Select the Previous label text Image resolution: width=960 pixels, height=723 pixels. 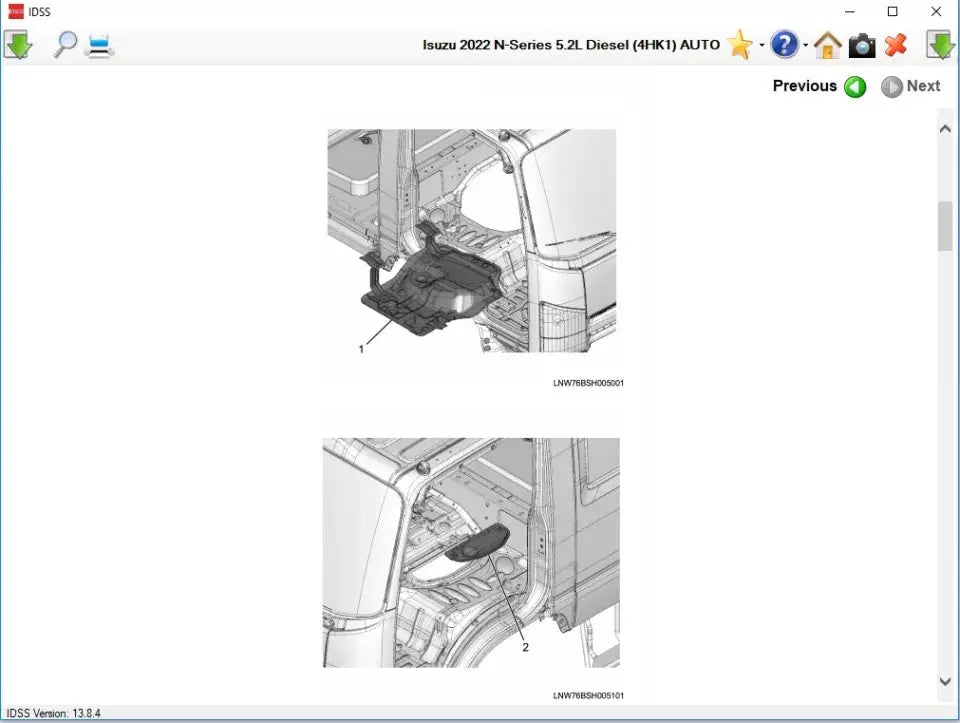[804, 86]
